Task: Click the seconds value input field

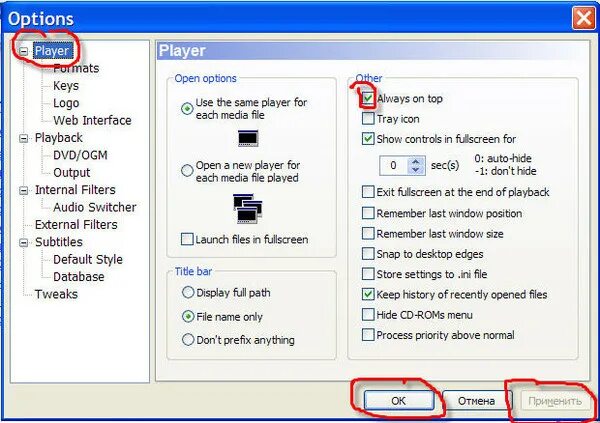Action: [x=394, y=166]
